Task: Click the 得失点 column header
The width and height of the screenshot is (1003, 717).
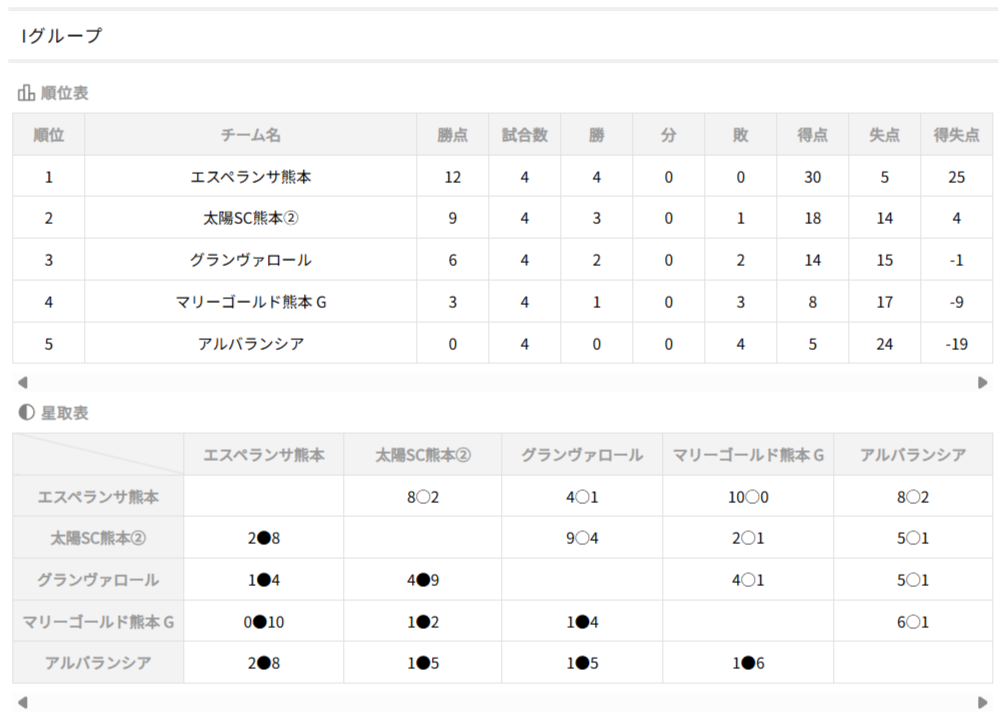Action: pyautogui.click(x=956, y=135)
